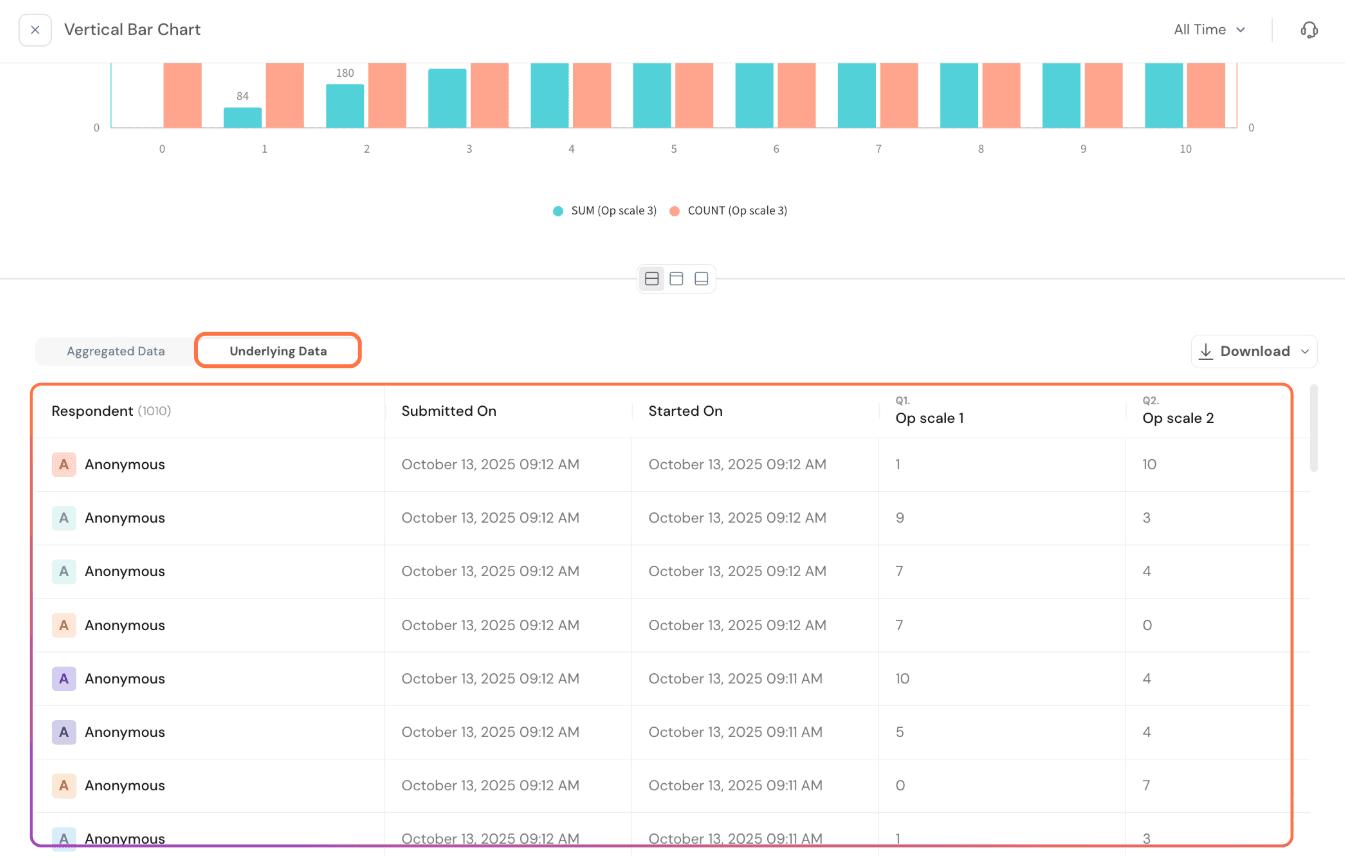Screen dimensions: 1345x859
Task: Expand the Download options chevron
Action: pyautogui.click(x=1304, y=351)
